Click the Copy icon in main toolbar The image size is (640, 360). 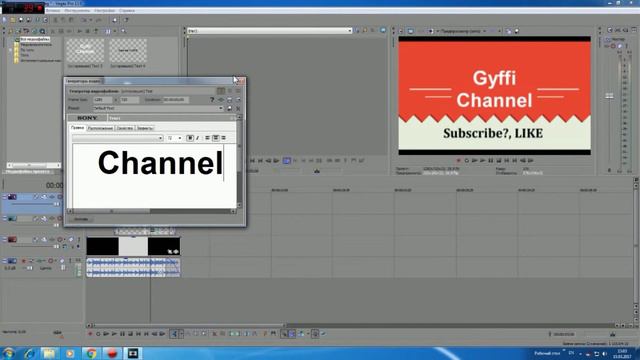[64, 20]
